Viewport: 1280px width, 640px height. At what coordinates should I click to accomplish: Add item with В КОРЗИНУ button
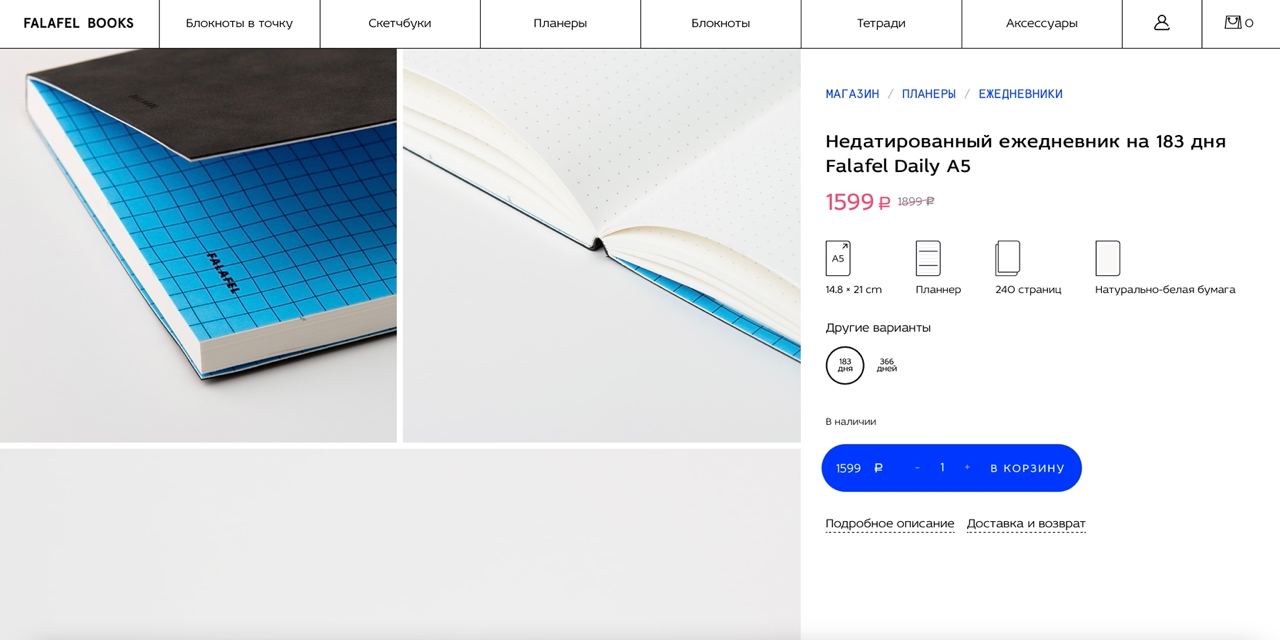[1027, 468]
